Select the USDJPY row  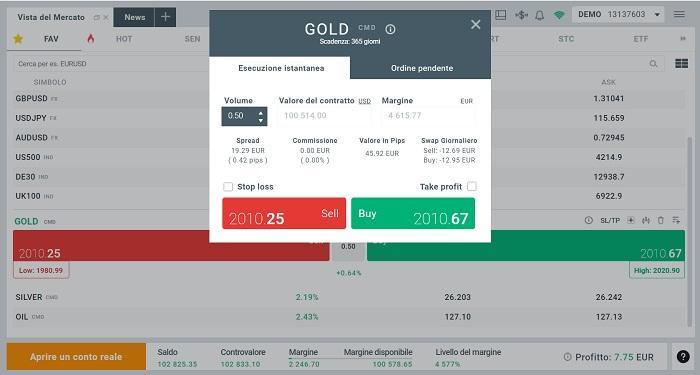point(349,118)
